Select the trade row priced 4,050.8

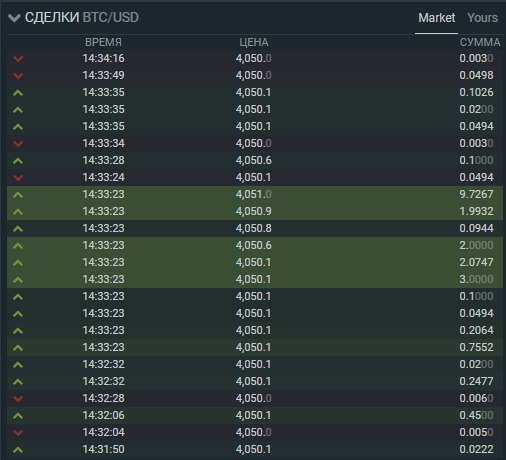(255, 228)
